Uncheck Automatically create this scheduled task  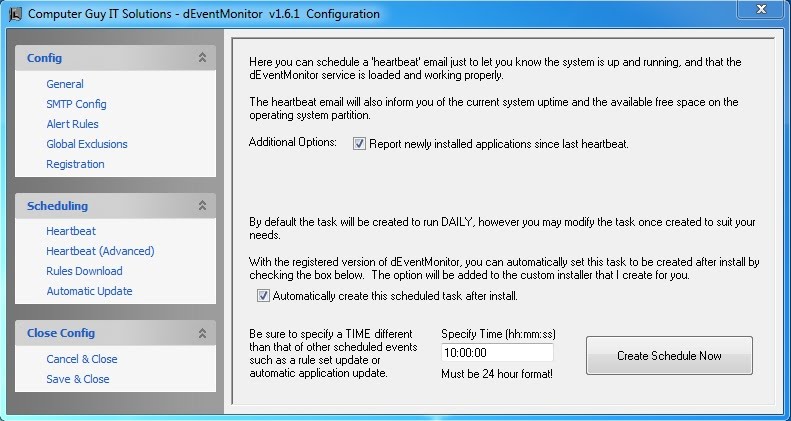pyautogui.click(x=263, y=296)
